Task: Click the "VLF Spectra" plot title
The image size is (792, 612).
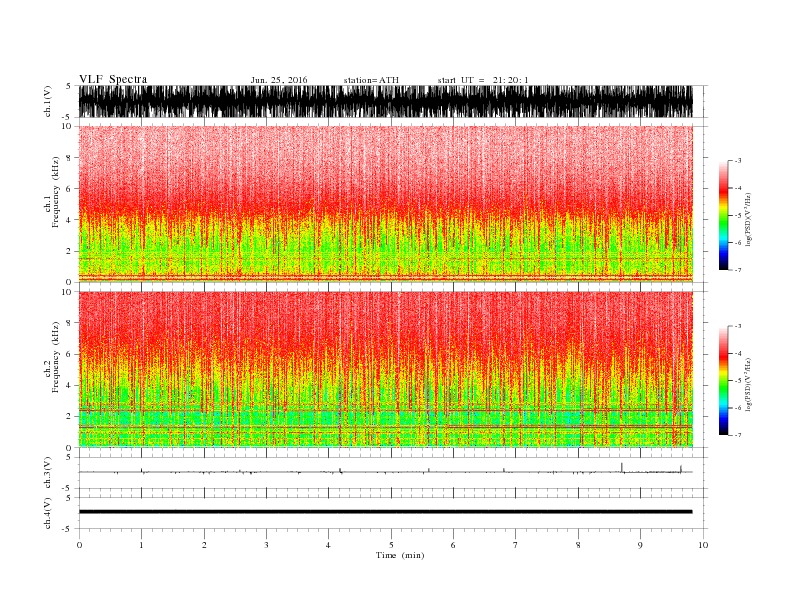Action: pos(113,79)
